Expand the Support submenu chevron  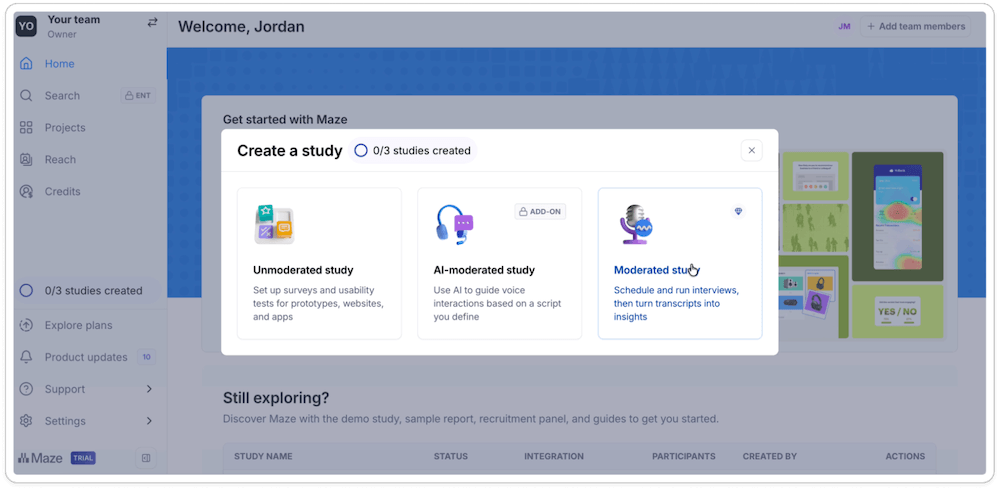tap(149, 389)
